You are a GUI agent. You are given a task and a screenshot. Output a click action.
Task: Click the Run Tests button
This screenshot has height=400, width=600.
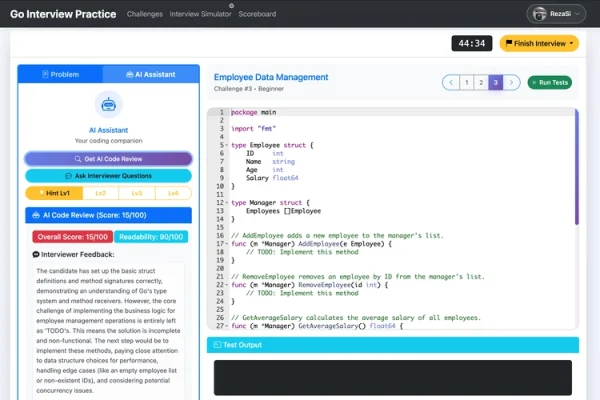point(550,82)
